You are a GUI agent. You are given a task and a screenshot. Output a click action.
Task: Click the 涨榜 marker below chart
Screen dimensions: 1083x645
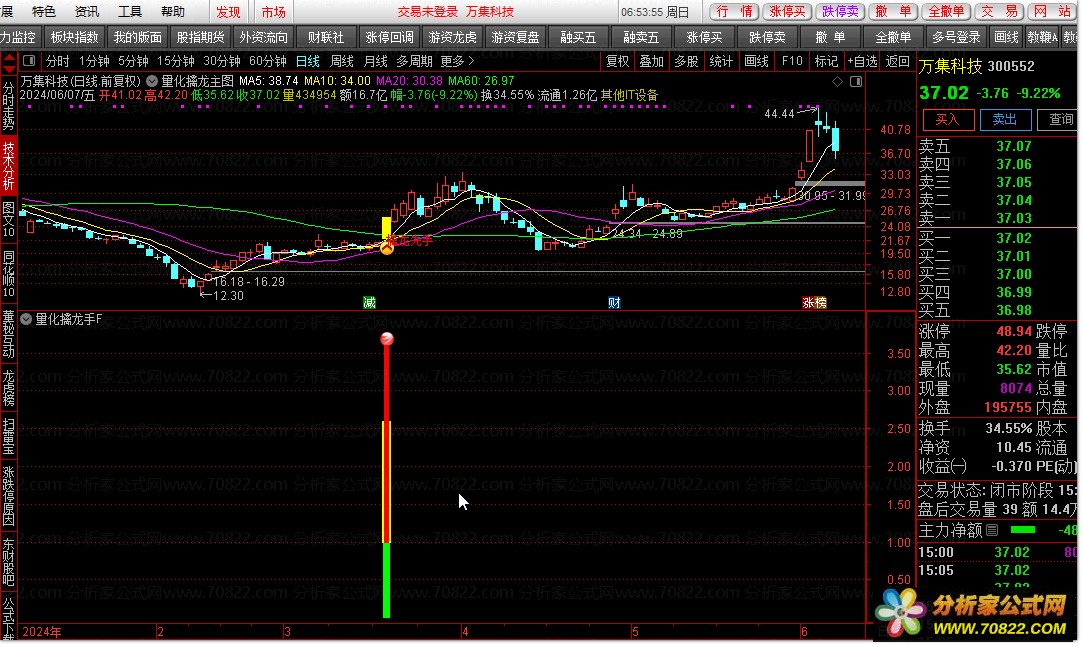(814, 302)
